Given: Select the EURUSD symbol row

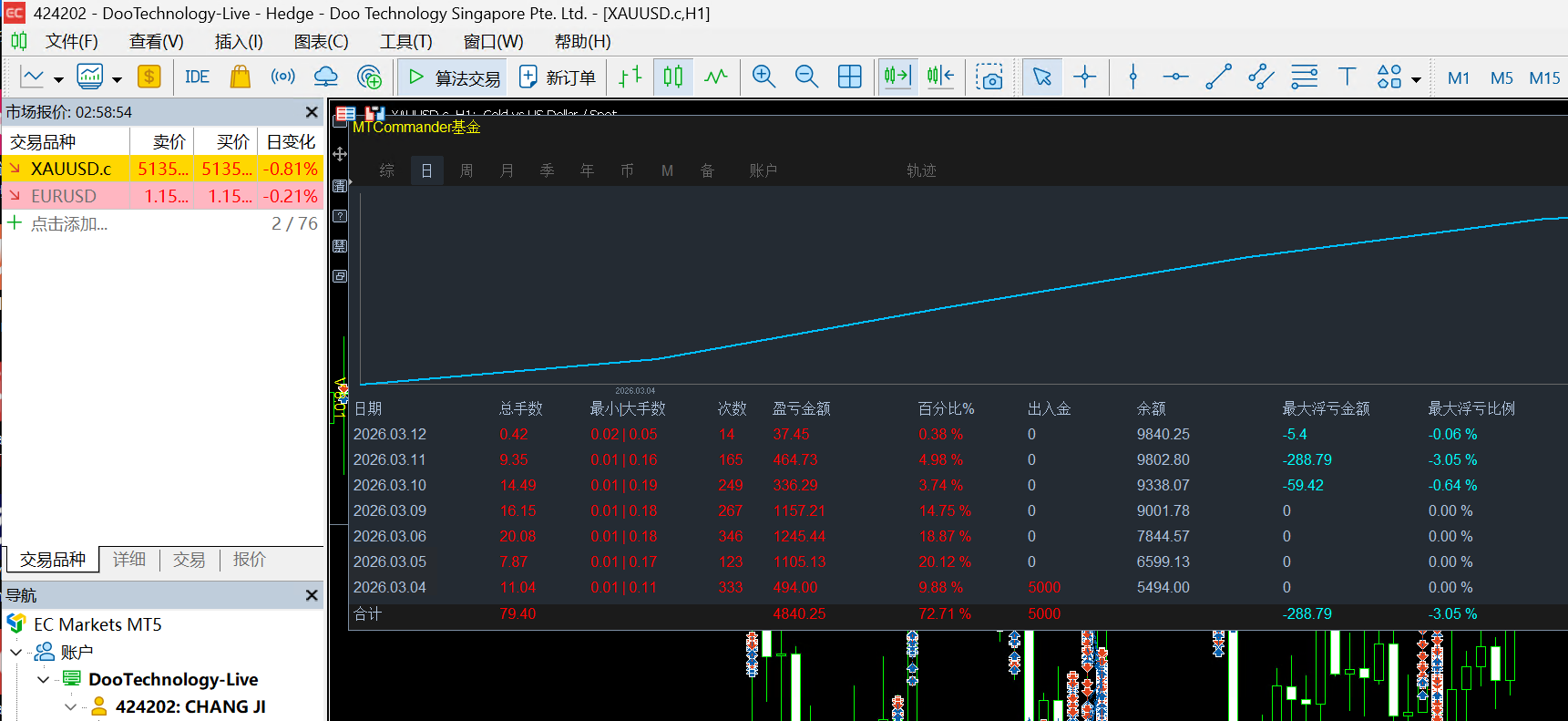Looking at the screenshot, I should click(x=163, y=196).
